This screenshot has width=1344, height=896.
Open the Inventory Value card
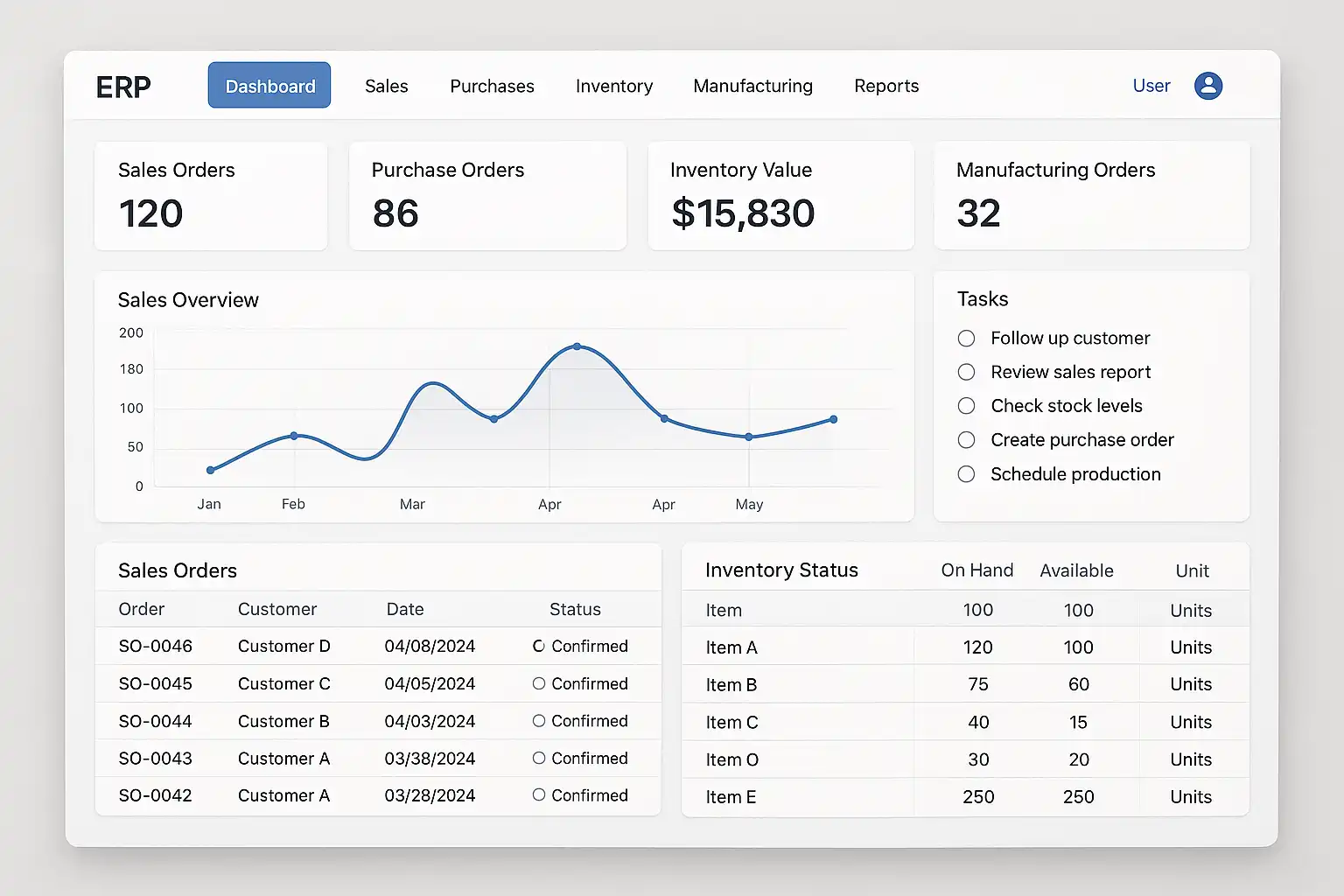(x=780, y=196)
